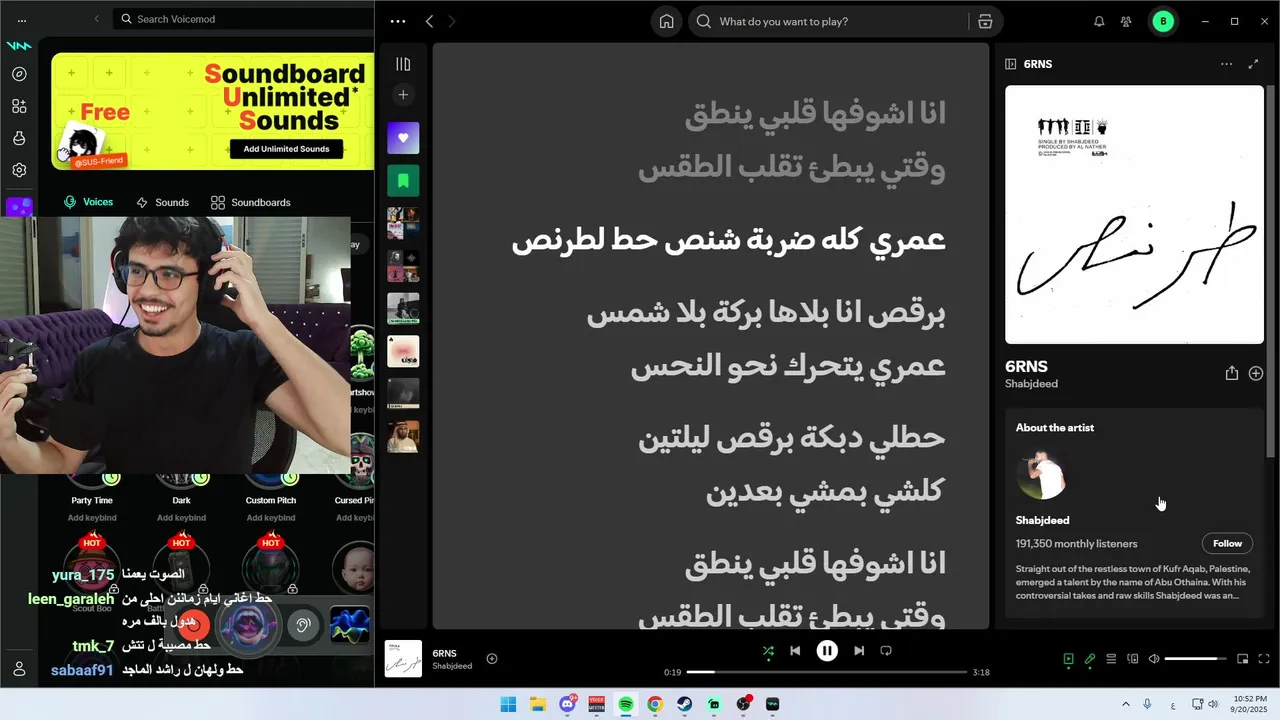Open Liked Songs heart playlist

click(403, 138)
